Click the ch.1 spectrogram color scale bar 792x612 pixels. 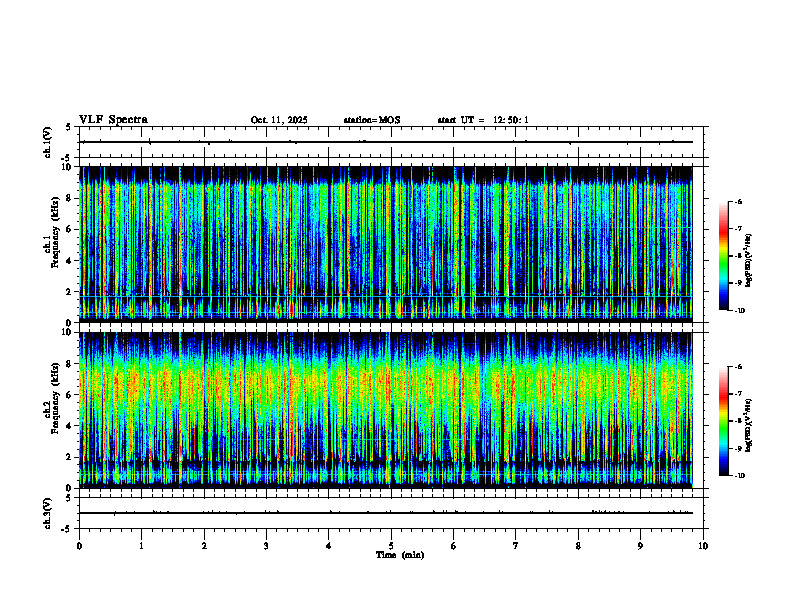(723, 256)
